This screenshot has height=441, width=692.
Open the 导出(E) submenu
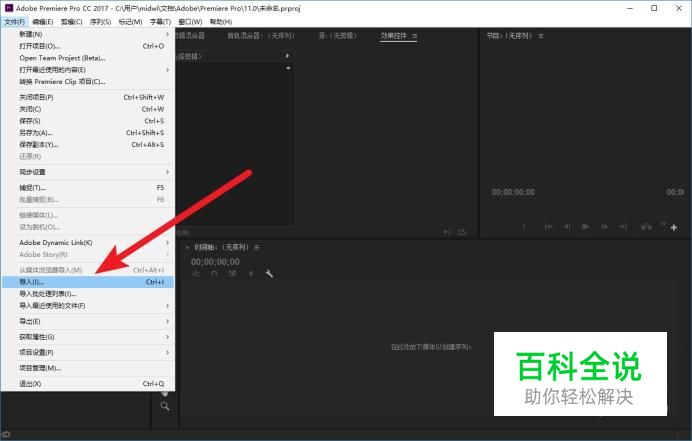point(88,321)
